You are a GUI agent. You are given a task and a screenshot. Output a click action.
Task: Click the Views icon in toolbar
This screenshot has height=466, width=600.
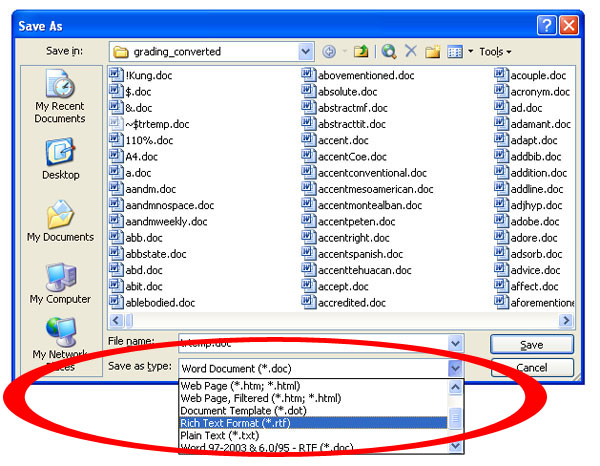(x=455, y=51)
